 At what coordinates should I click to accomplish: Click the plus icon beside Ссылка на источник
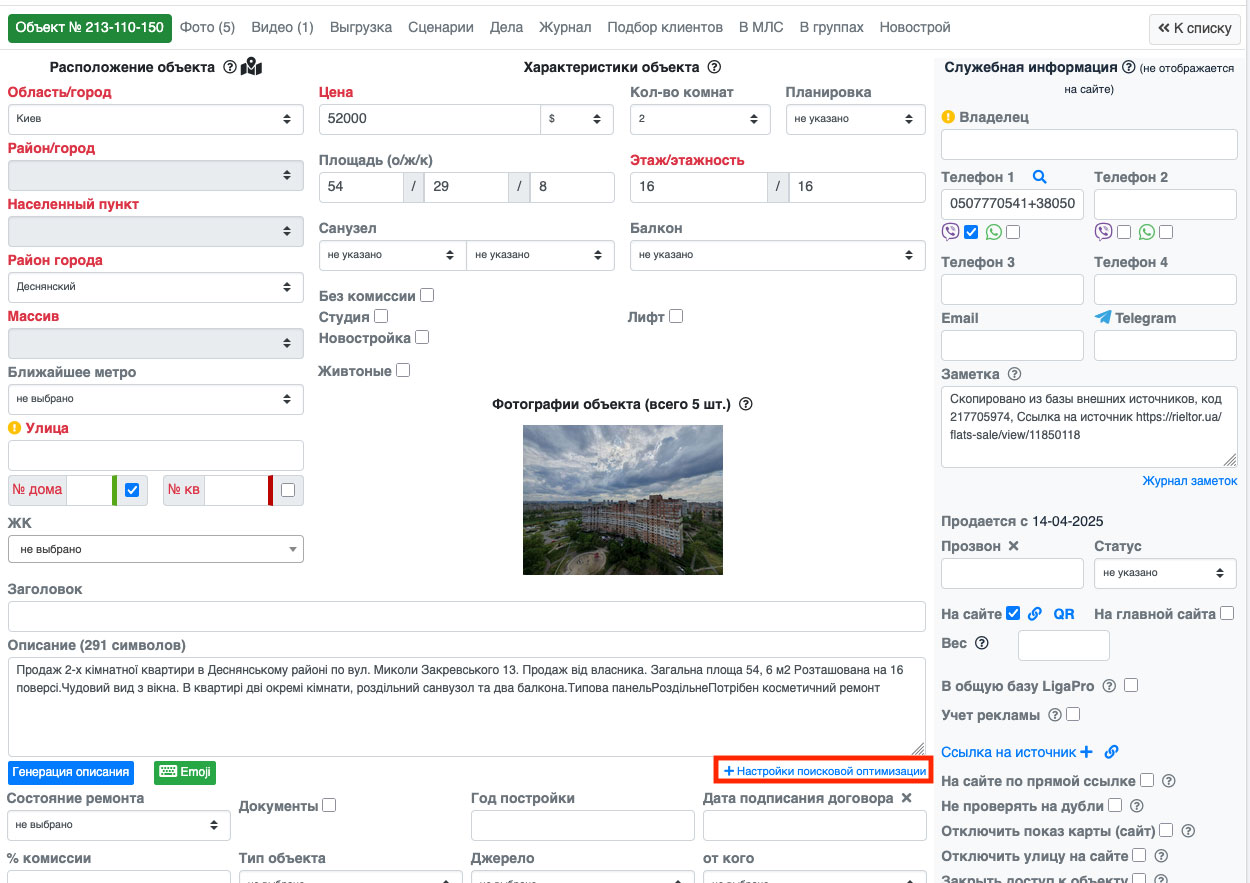(x=1087, y=752)
